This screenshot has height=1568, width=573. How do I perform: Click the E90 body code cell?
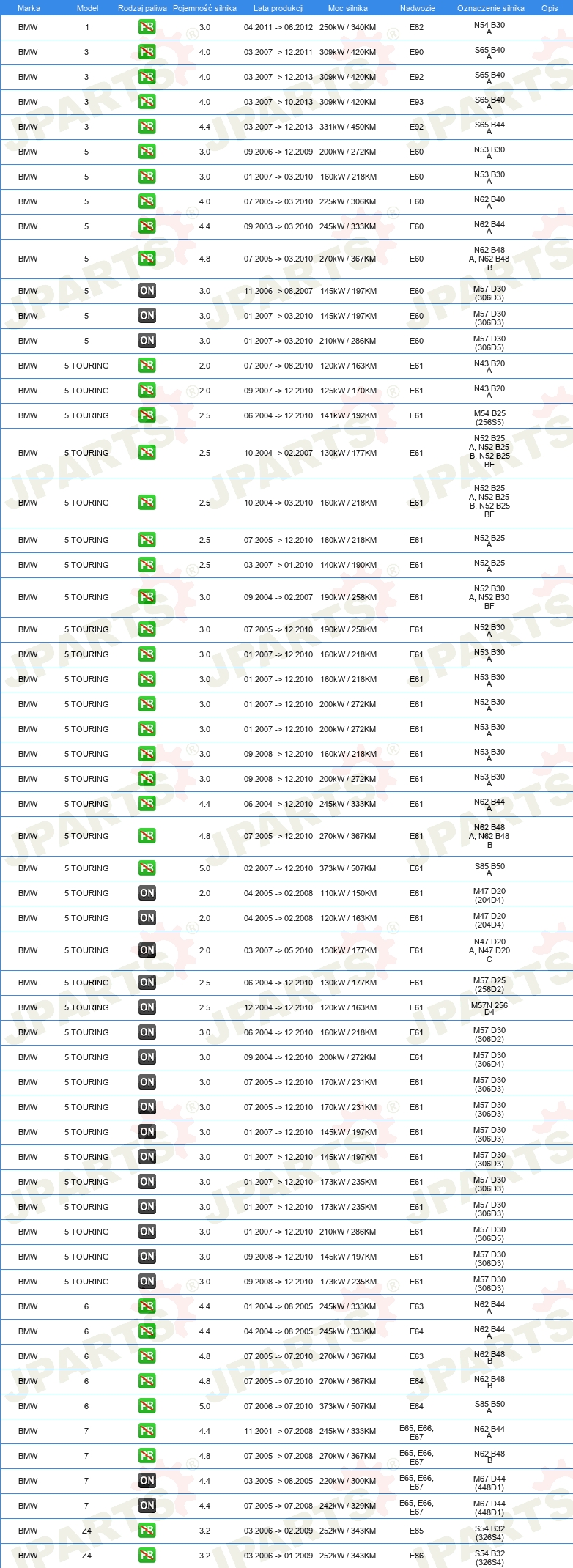[416, 52]
